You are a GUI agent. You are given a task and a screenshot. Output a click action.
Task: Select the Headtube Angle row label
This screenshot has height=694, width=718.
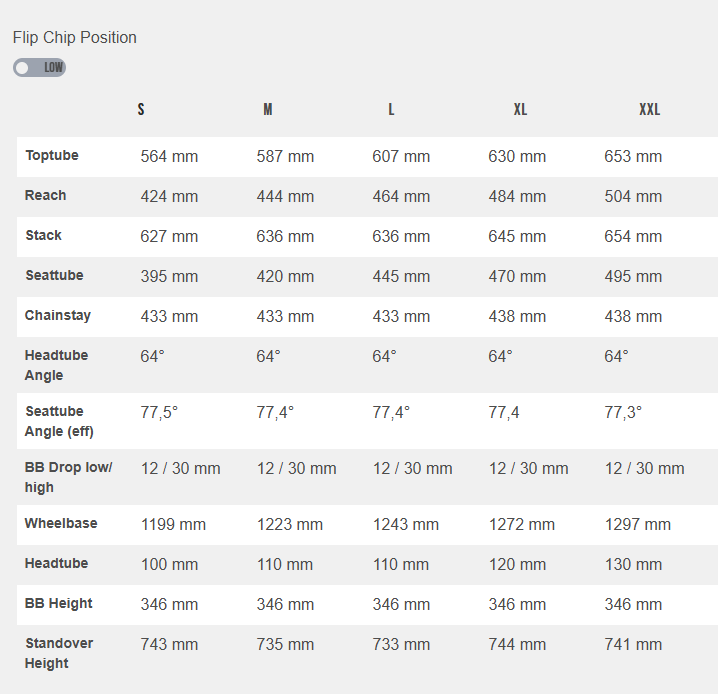57,365
